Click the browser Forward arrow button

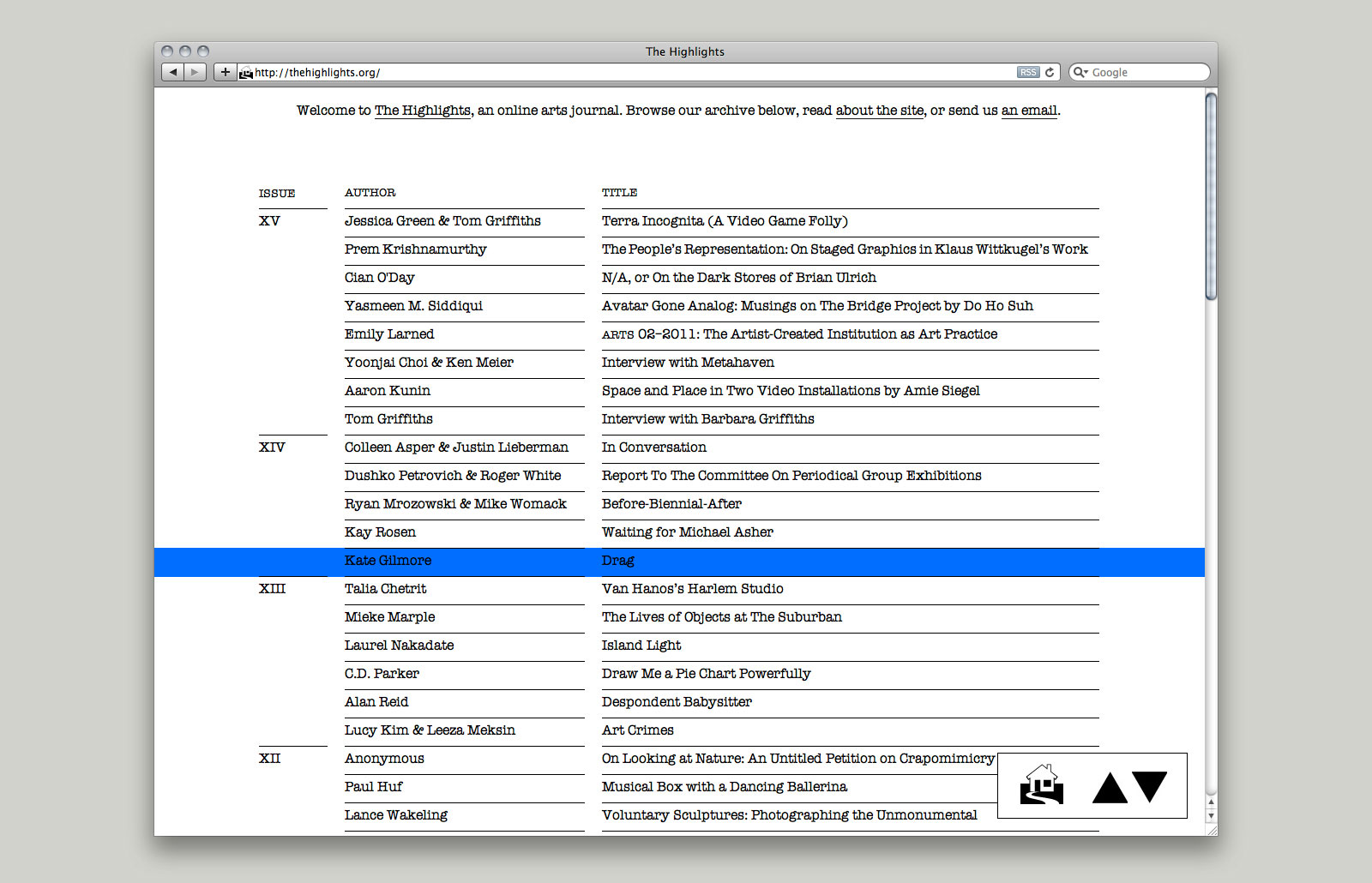click(x=196, y=72)
